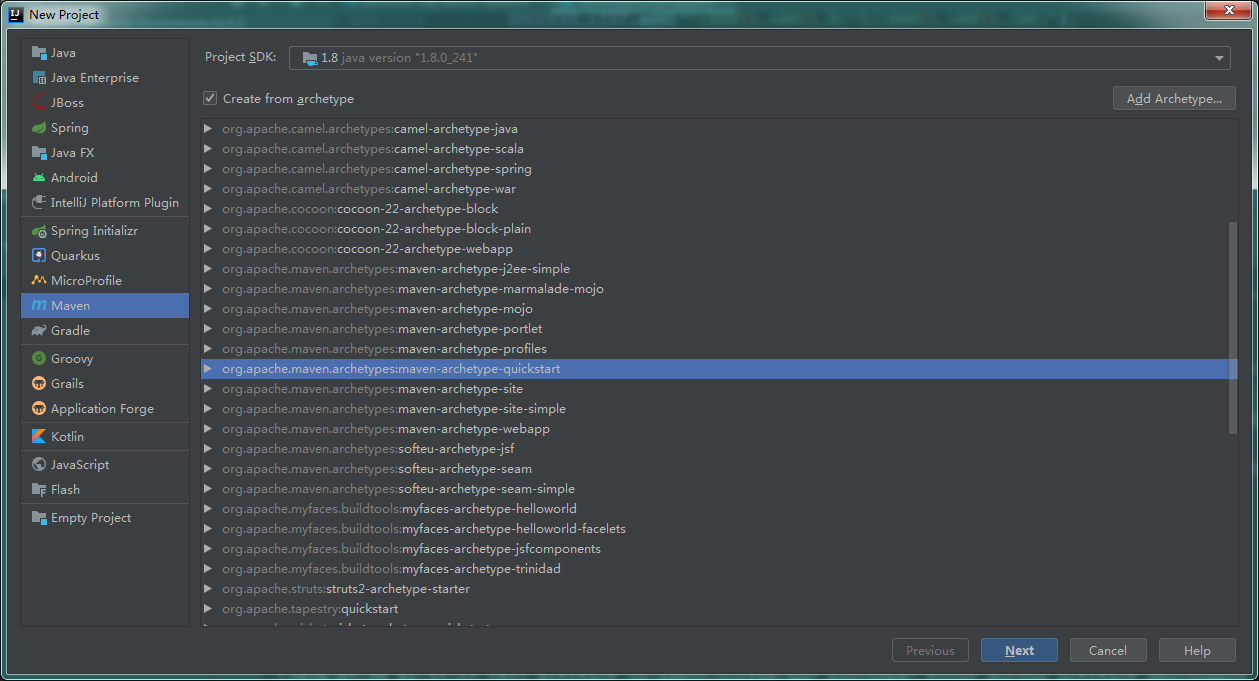
Task: Open the Help button
Action: [x=1197, y=650]
